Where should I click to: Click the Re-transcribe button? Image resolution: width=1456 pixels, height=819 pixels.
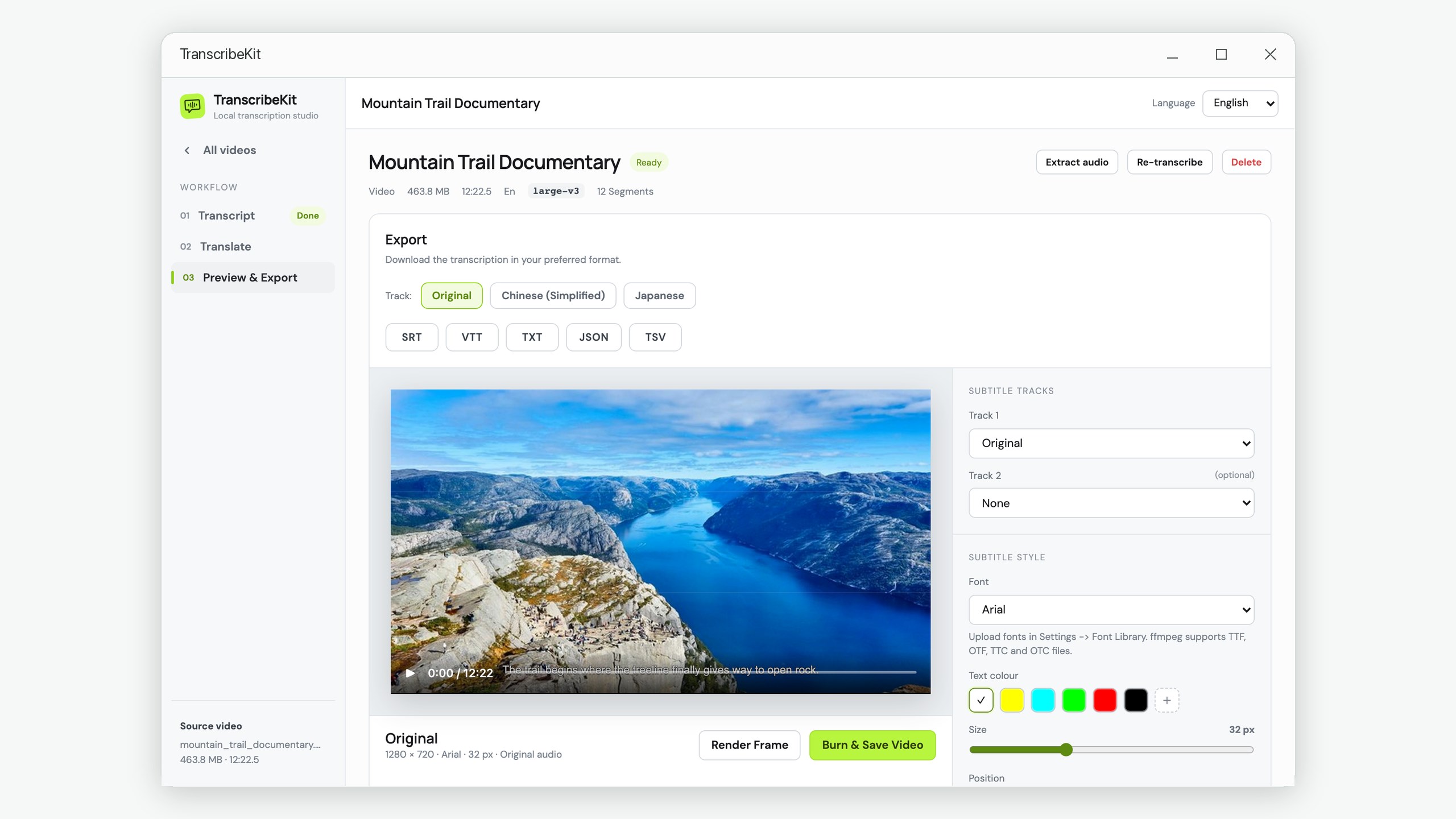[1169, 162]
